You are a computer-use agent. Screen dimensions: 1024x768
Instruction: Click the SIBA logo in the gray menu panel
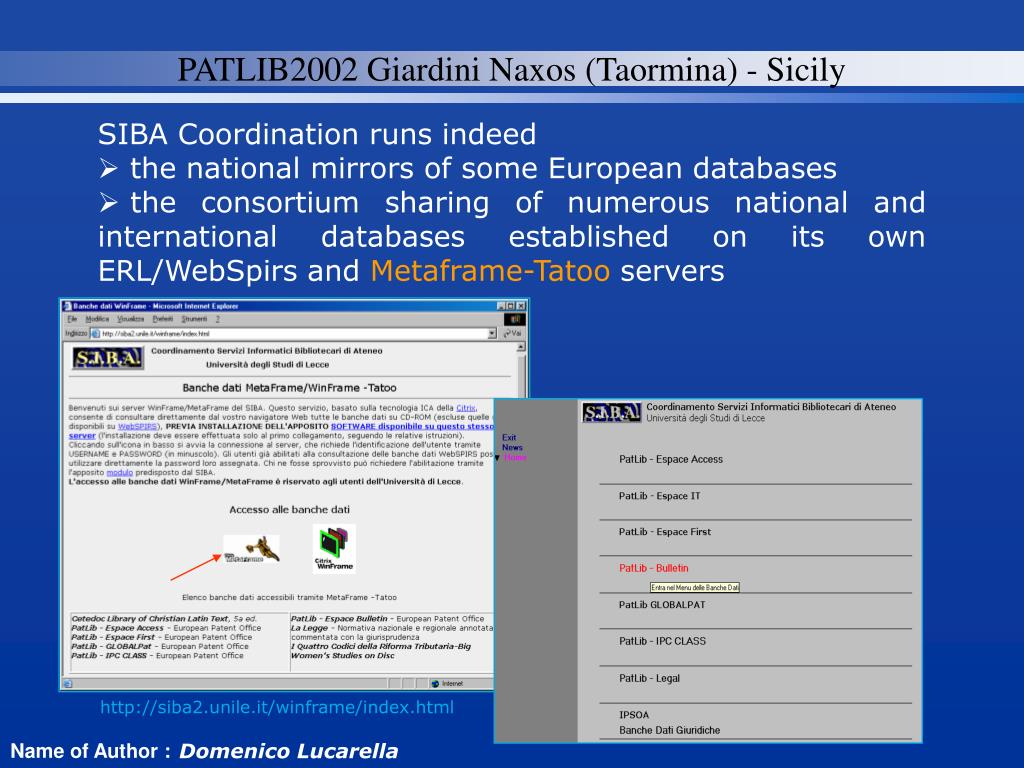pyautogui.click(x=611, y=412)
